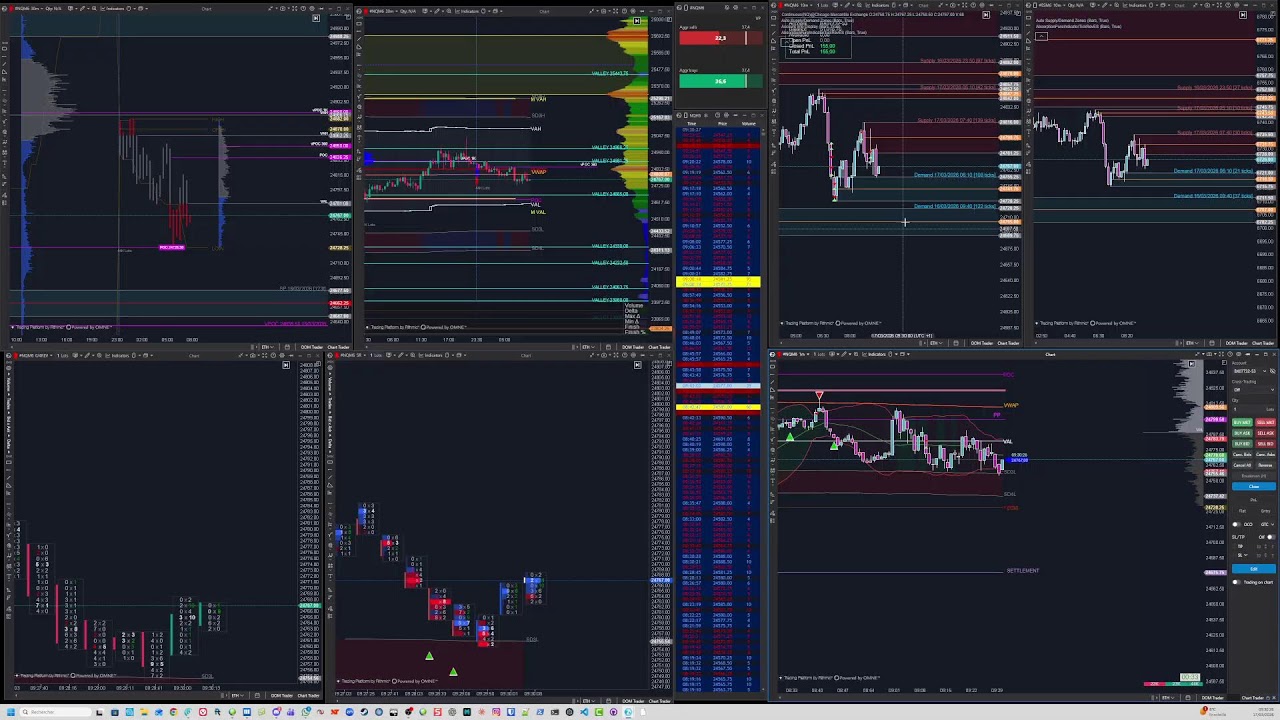Click the fullscreen icon in volume profile chart toolbar

click(x=294, y=8)
